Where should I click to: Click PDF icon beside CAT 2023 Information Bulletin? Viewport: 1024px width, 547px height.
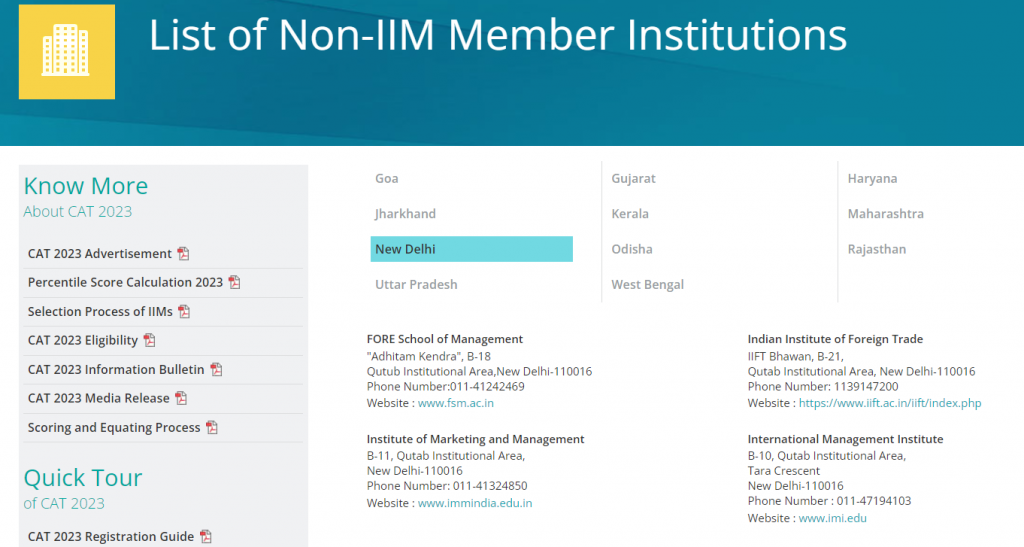pyautogui.click(x=216, y=370)
